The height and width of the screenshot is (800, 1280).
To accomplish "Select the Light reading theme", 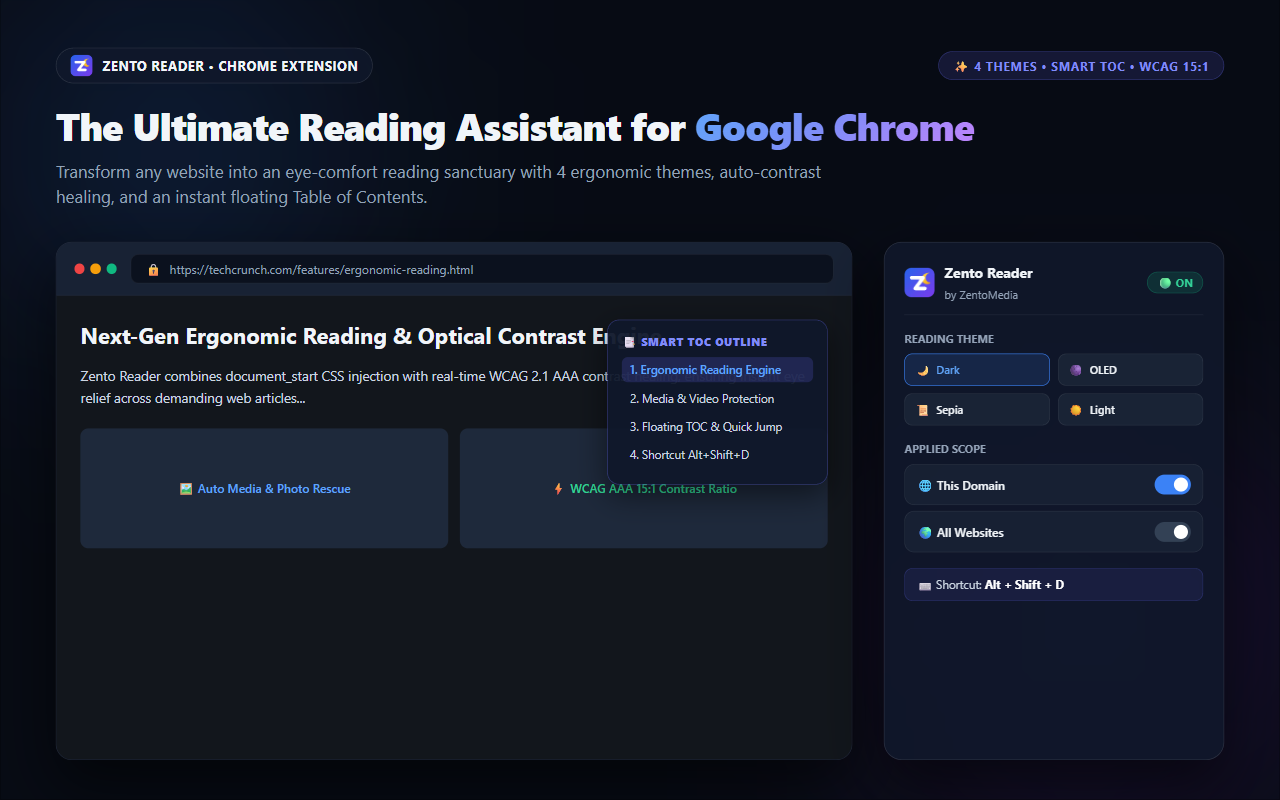I will [x=1130, y=410].
